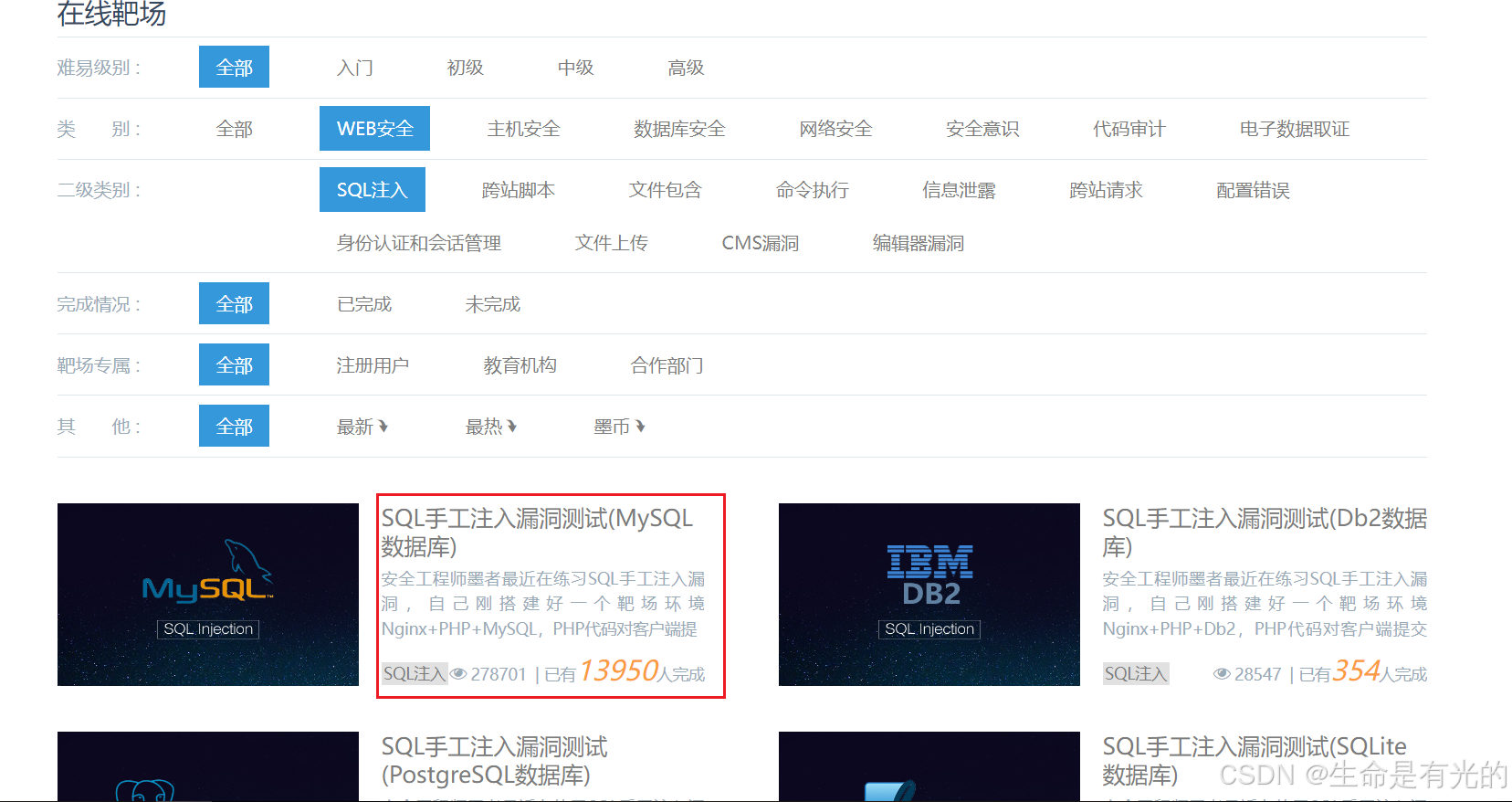Open the IBM DB2 SQL Injection thumbnail
1512x802 pixels.
pyautogui.click(x=929, y=595)
